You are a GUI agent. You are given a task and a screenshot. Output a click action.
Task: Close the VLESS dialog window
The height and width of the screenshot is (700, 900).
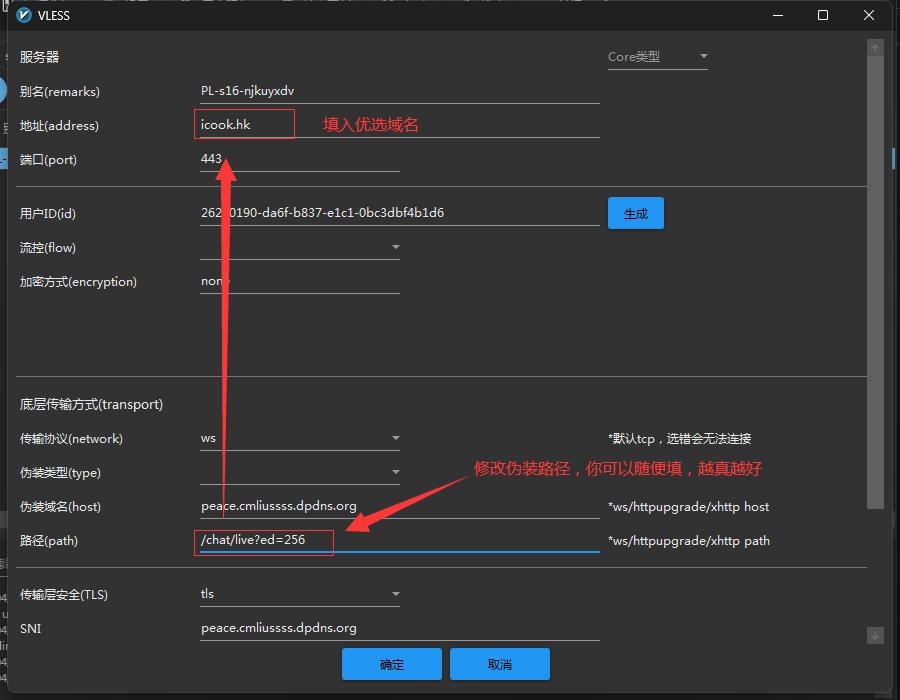tap(869, 15)
